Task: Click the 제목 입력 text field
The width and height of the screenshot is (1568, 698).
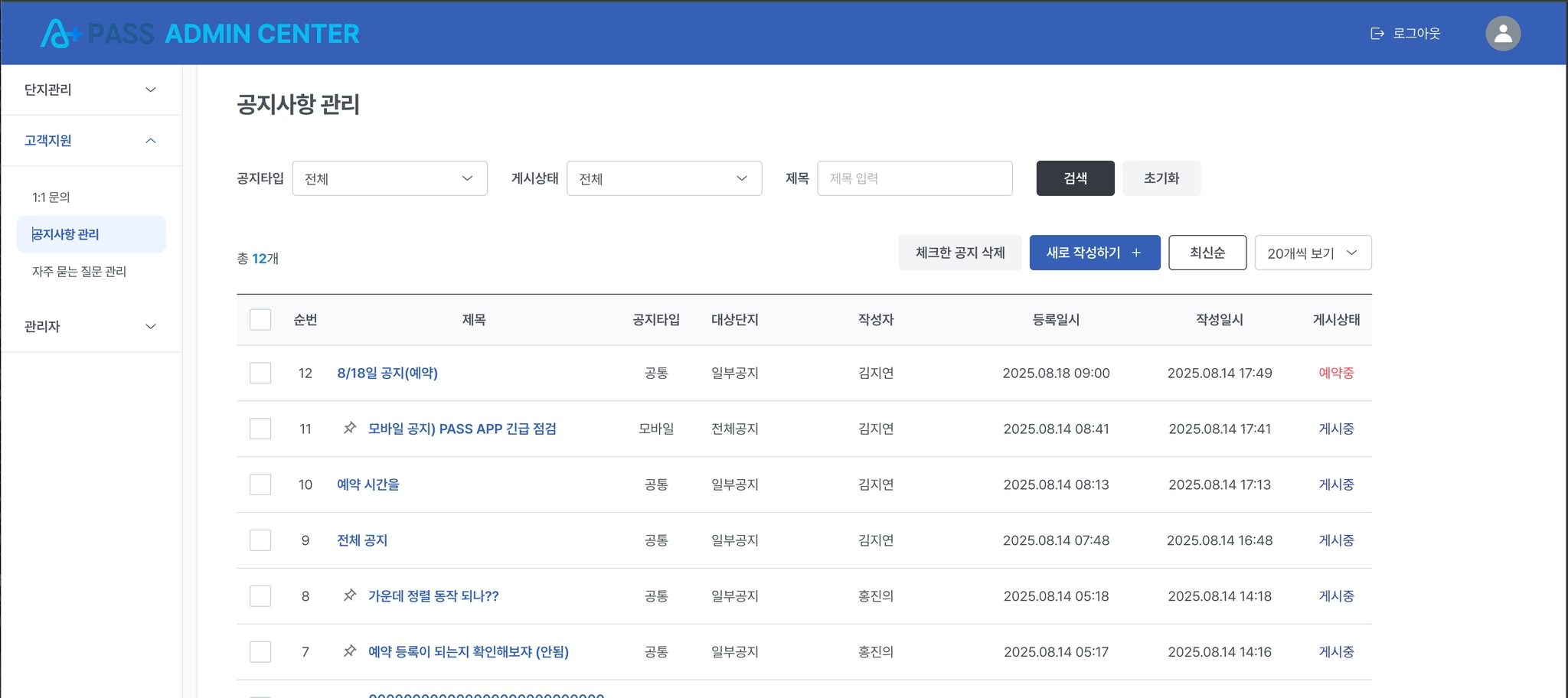Action: coord(915,178)
